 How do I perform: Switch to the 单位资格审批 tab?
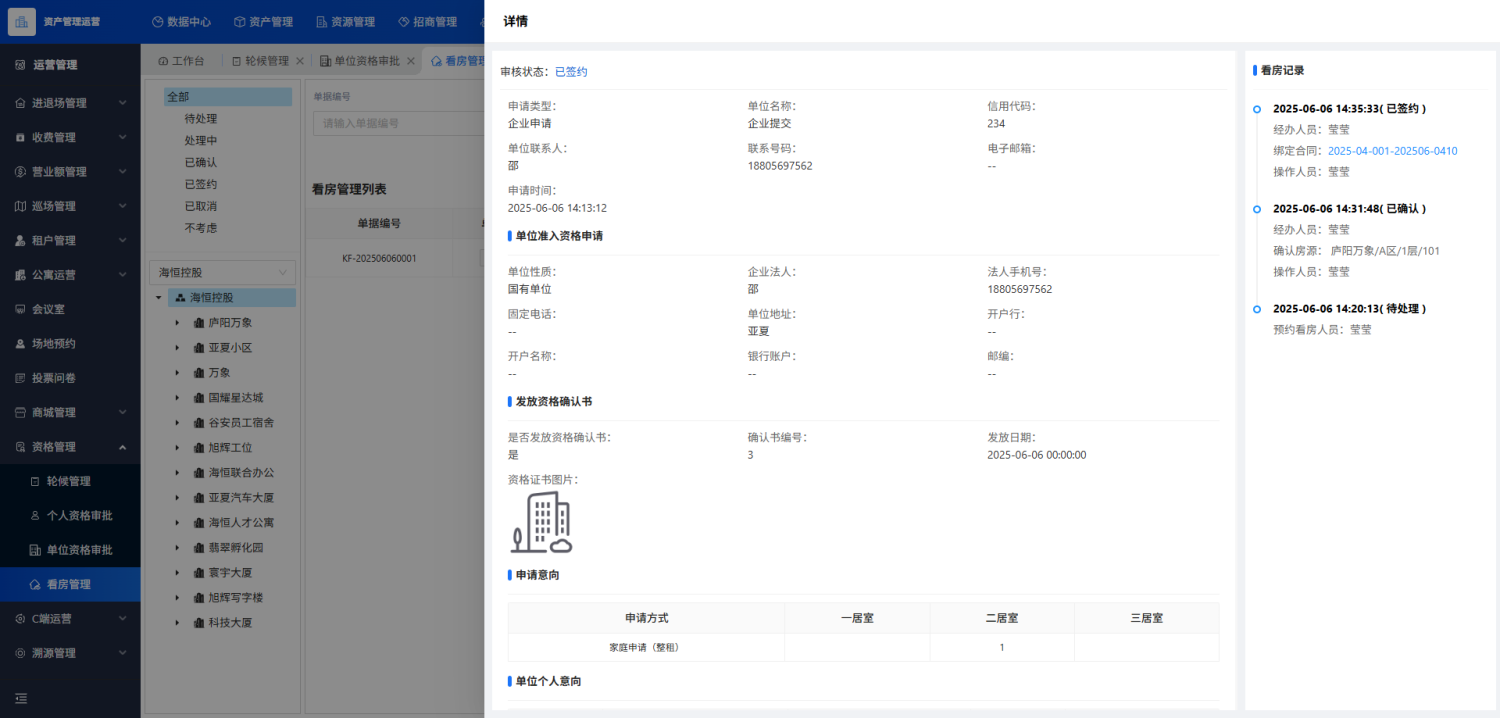coord(359,61)
